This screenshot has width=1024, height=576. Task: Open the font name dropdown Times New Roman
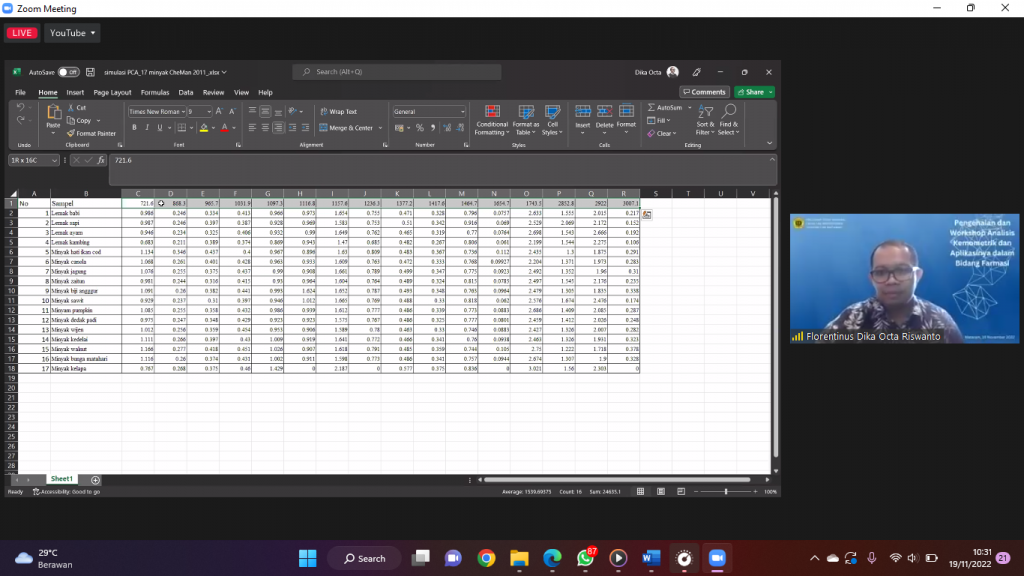click(x=184, y=112)
